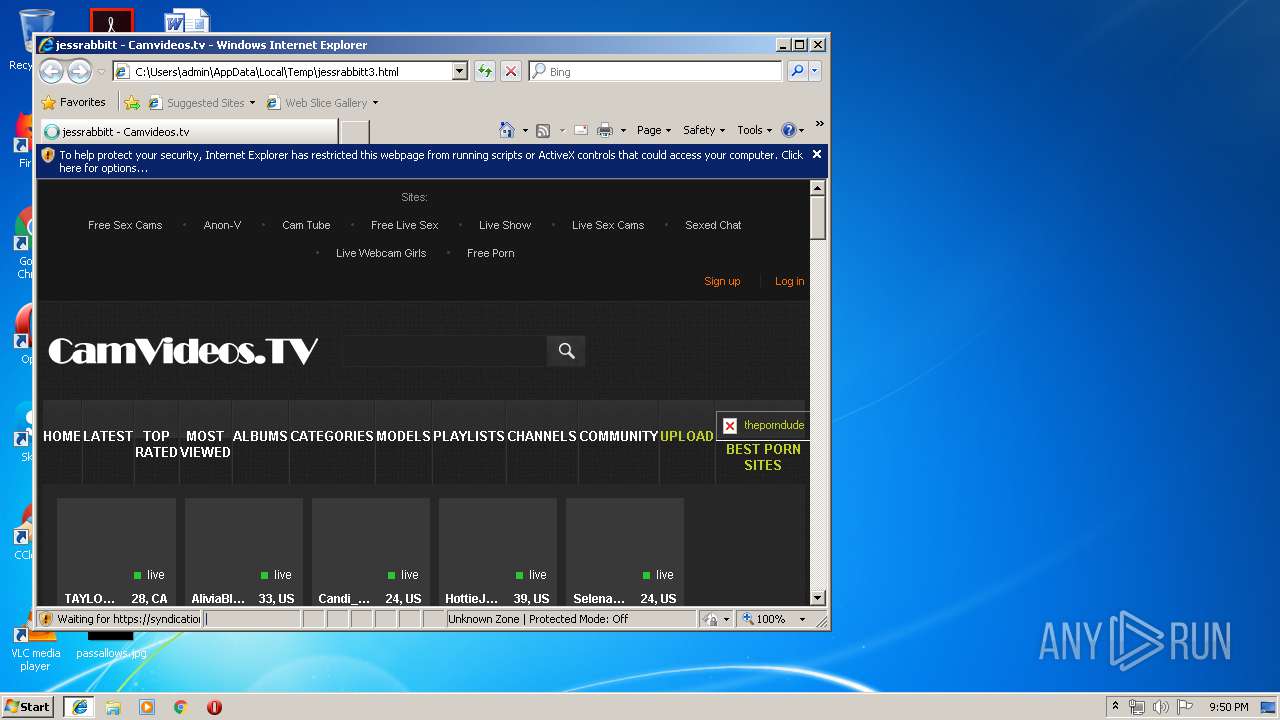Screen dimensions: 1280x720
Task: Expand the Home button dropdown arrow
Action: 525,130
